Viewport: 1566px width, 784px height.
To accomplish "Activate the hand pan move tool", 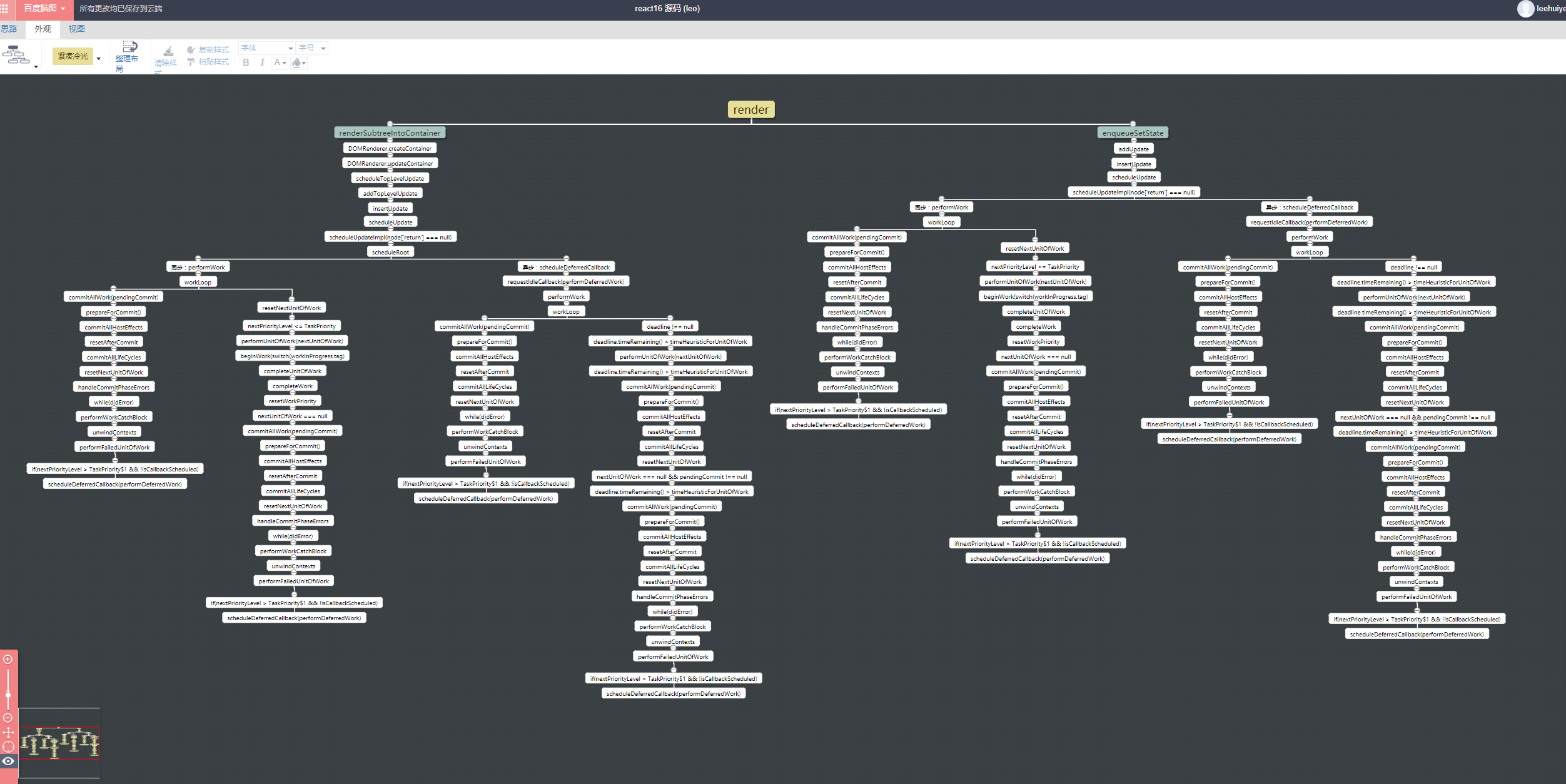I will (8, 732).
